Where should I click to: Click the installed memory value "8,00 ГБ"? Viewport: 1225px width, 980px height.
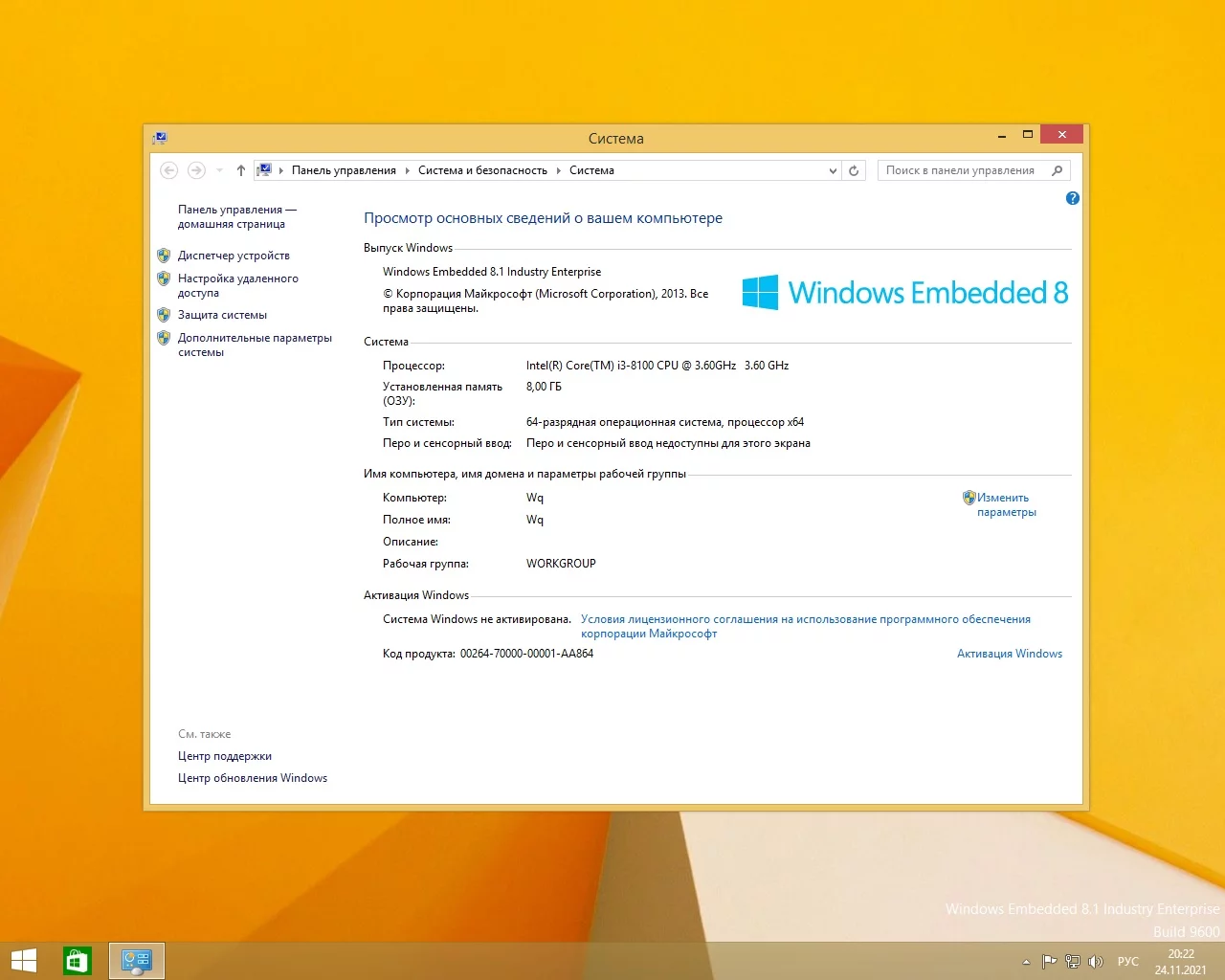(x=544, y=387)
